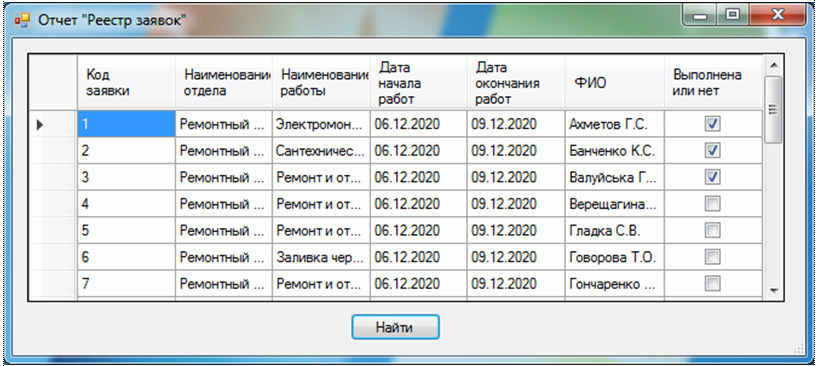Click the form icon in the title bar
Viewport: 816px width, 366px height.
point(22,21)
